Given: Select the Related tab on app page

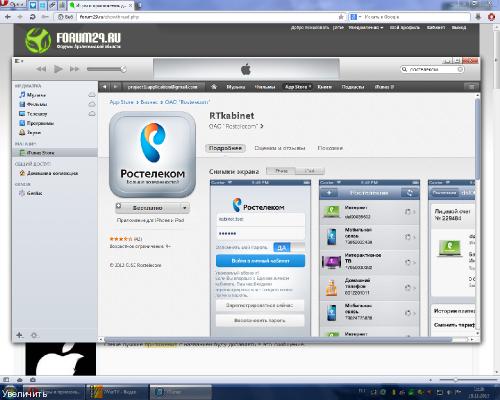Looking at the screenshot, I should pos(330,148).
